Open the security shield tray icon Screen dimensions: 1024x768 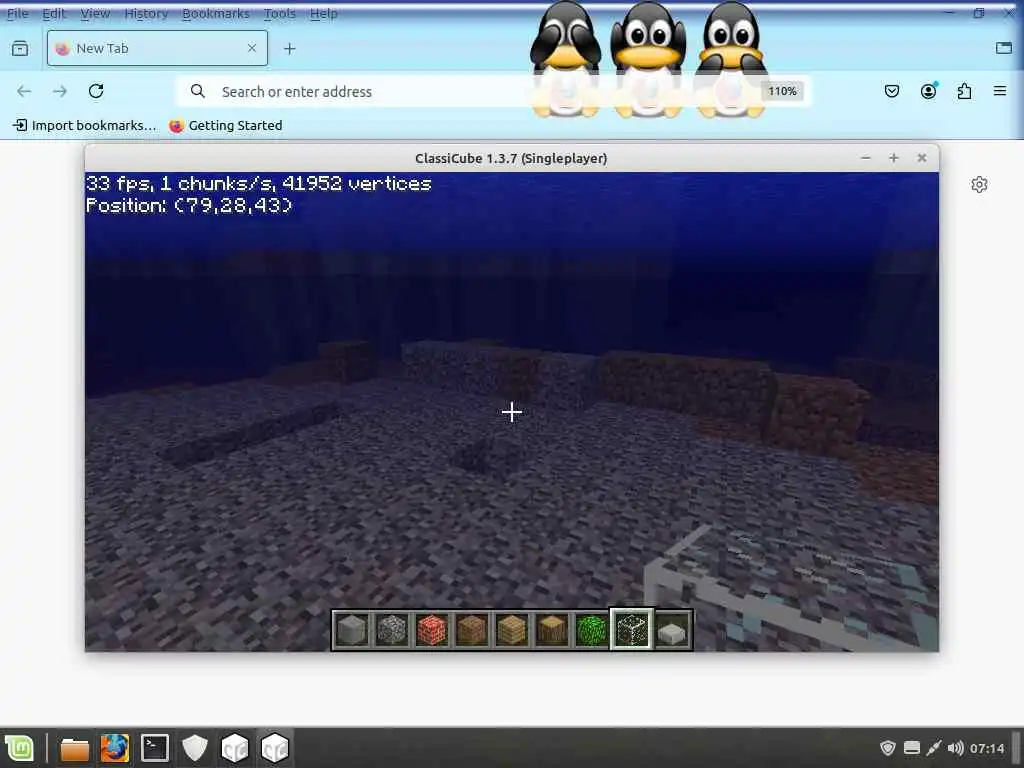pos(888,748)
